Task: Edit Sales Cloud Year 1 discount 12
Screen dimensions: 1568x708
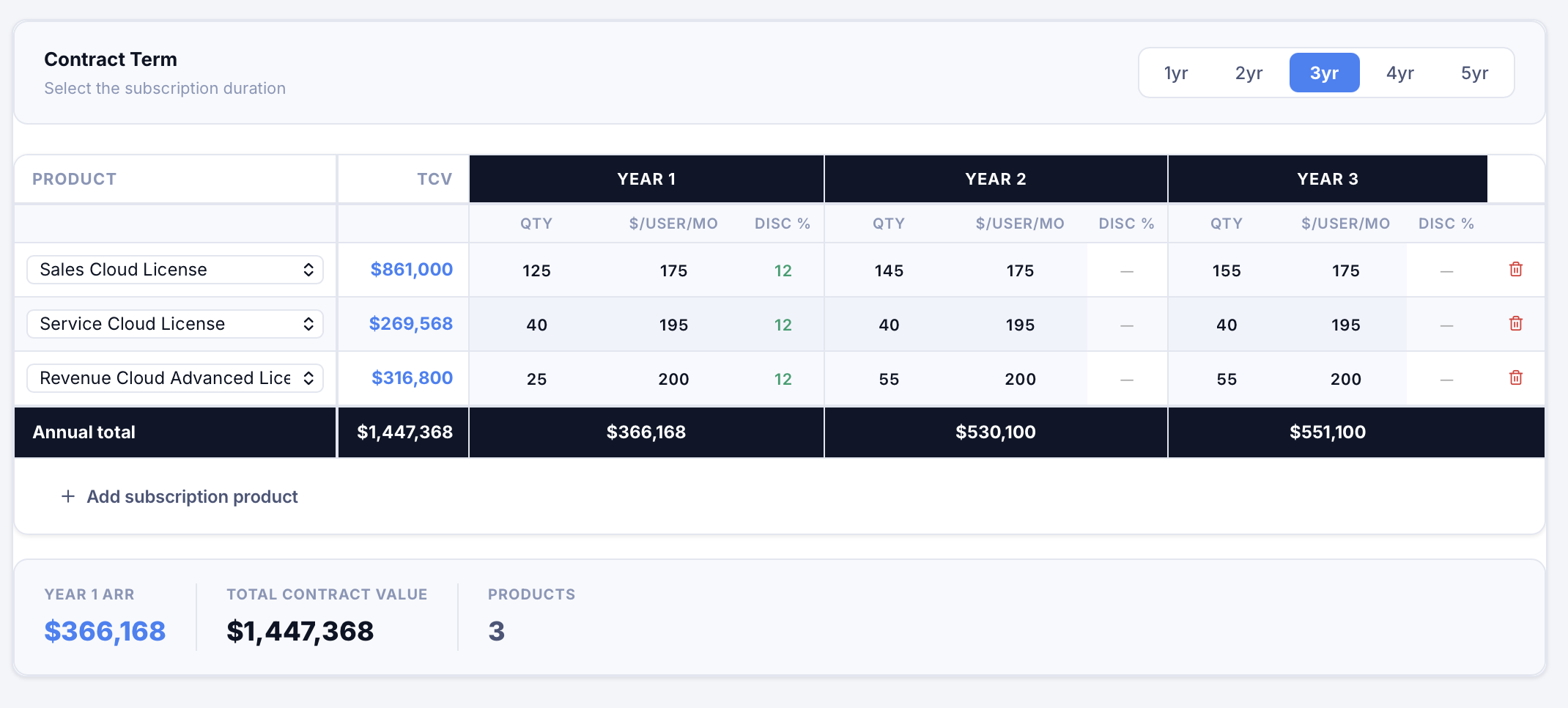Action: (x=783, y=270)
